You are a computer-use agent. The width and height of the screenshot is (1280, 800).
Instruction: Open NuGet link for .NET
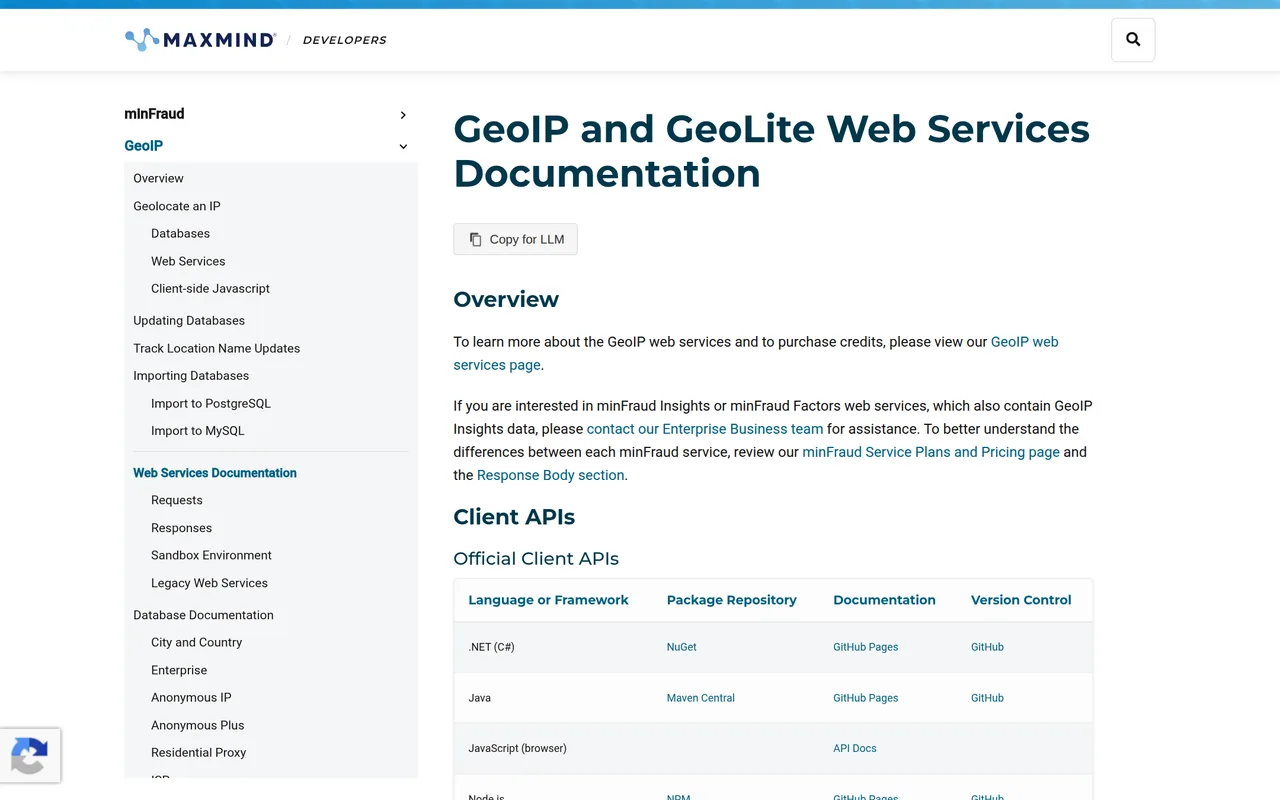click(x=682, y=647)
